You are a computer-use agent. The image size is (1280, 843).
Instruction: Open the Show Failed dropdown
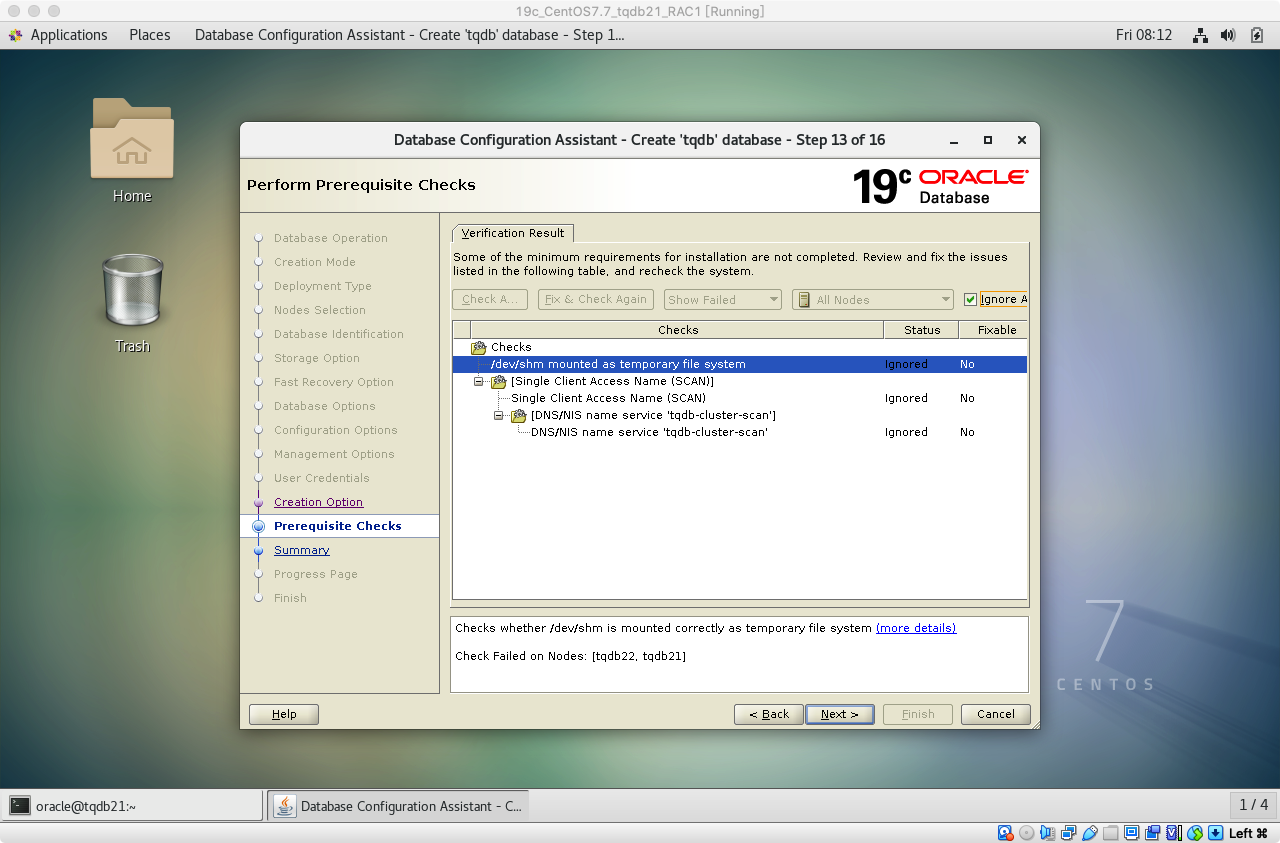[x=722, y=299]
